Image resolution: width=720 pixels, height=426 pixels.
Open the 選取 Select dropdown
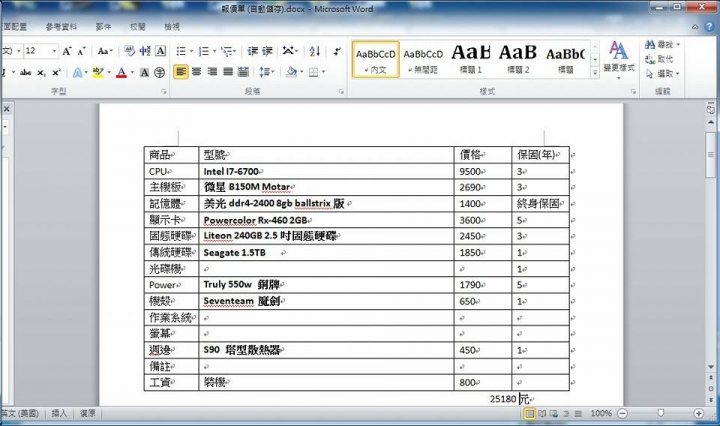[x=662, y=73]
